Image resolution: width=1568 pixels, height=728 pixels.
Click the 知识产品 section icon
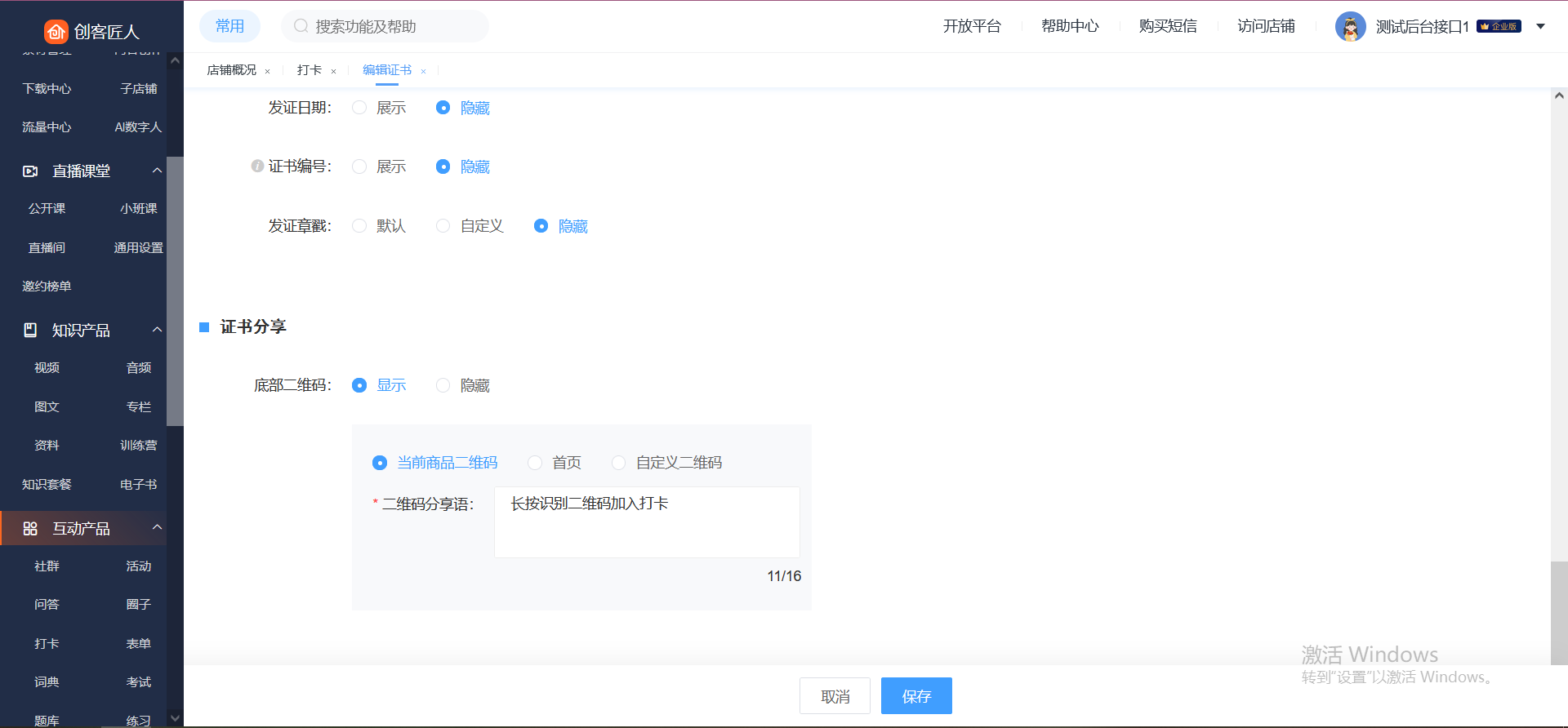[30, 330]
